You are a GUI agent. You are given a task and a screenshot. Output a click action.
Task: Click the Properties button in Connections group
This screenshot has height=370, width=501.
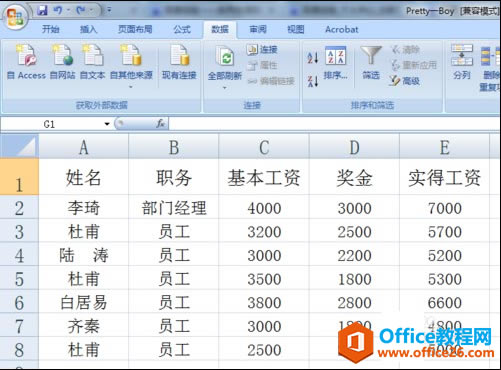click(262, 65)
